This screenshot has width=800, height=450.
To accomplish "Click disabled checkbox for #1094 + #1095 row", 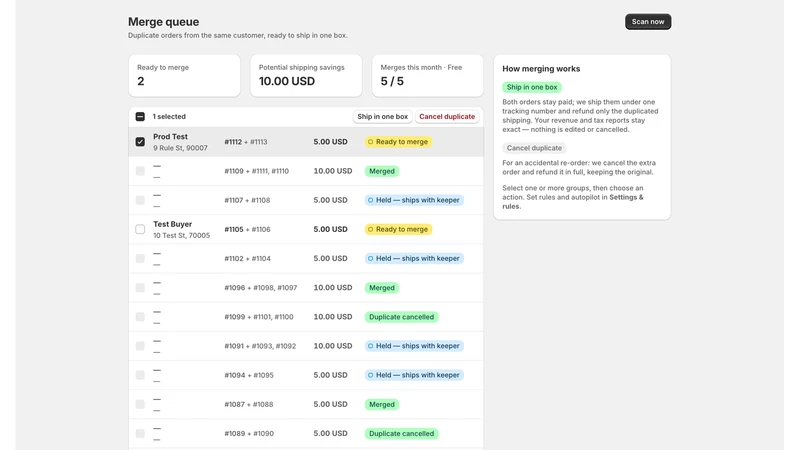I will coord(140,375).
